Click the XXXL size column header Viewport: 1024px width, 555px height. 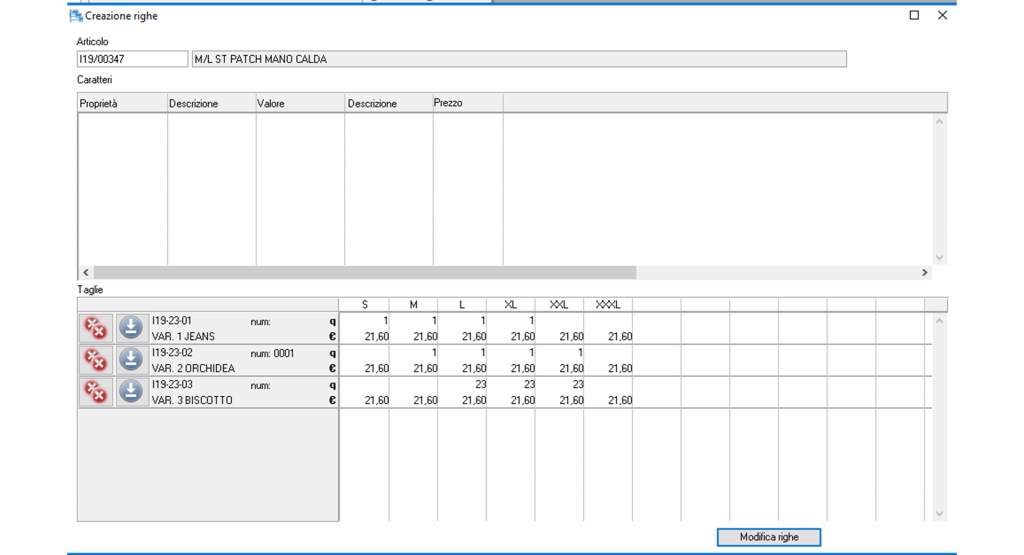(608, 305)
